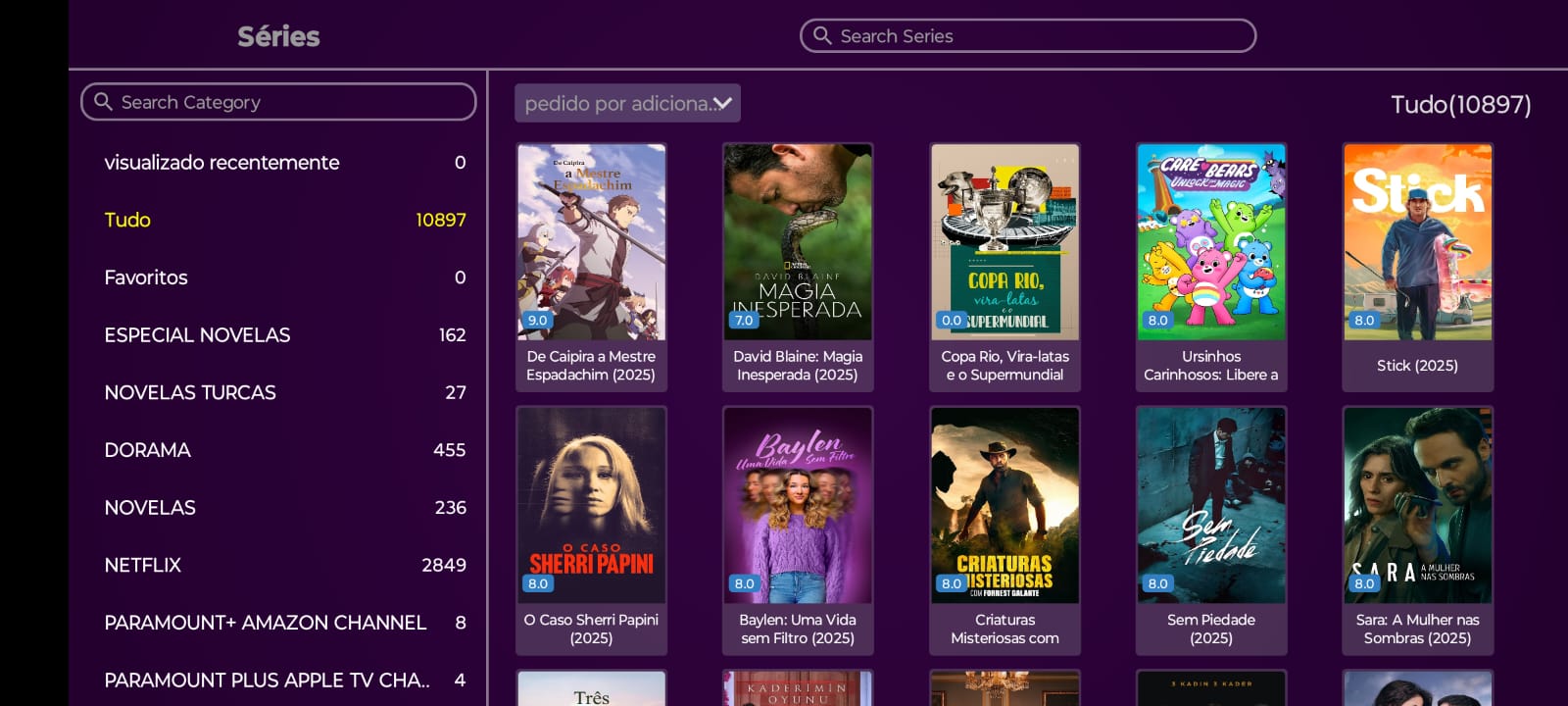Click the 'Sem Piedade (2025)' title caption

(x=1211, y=629)
